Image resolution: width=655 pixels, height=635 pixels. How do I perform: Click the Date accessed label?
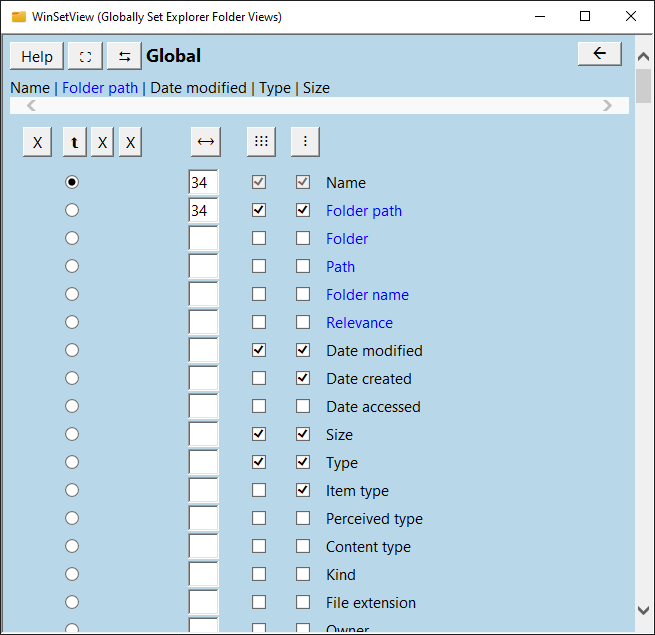[373, 407]
